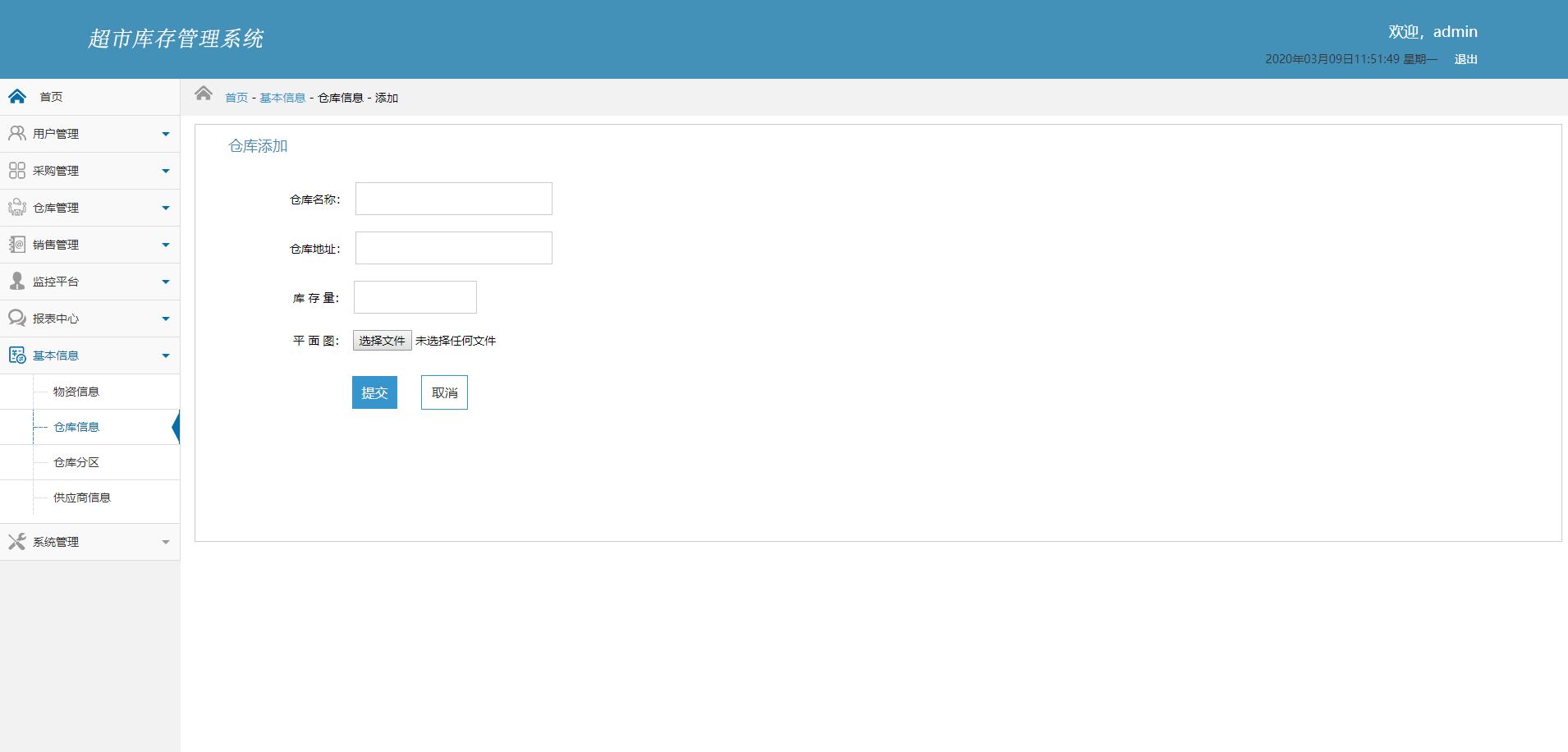
Task: Click the 用户管理 people icon
Action: click(x=17, y=133)
